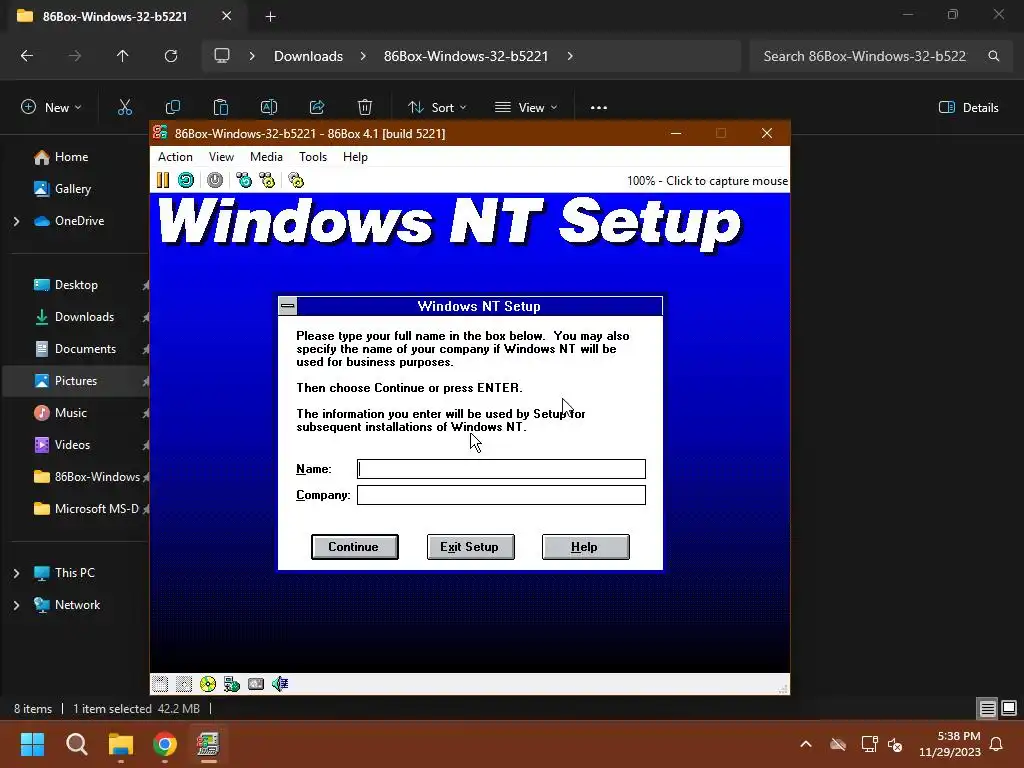This screenshot has width=1024, height=768.
Task: Click the second floppy drive status icon
Action: tap(184, 684)
